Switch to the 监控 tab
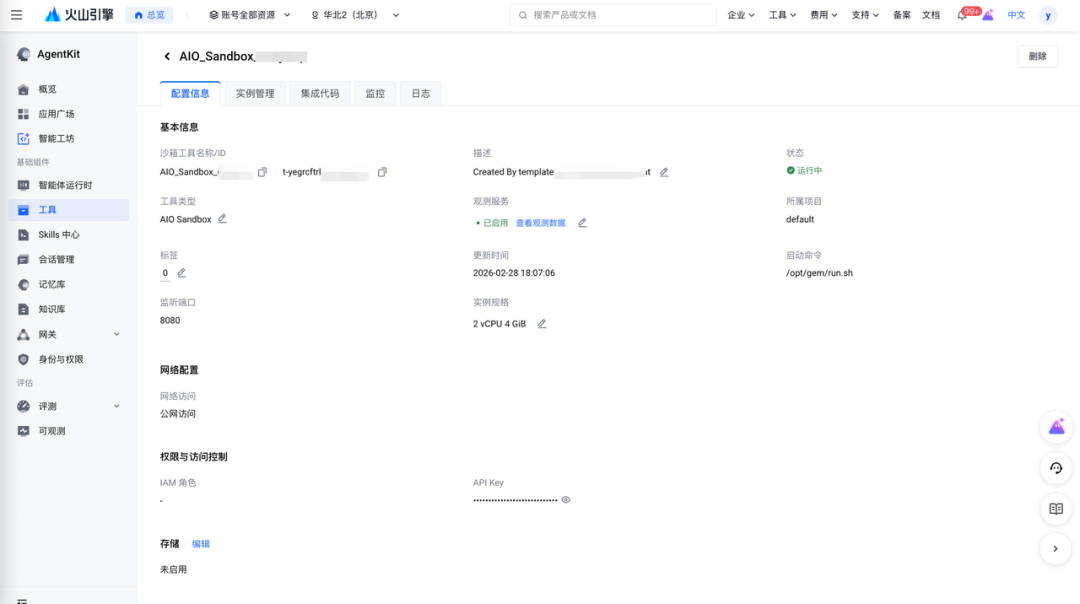The width and height of the screenshot is (1080, 604). [x=375, y=94]
